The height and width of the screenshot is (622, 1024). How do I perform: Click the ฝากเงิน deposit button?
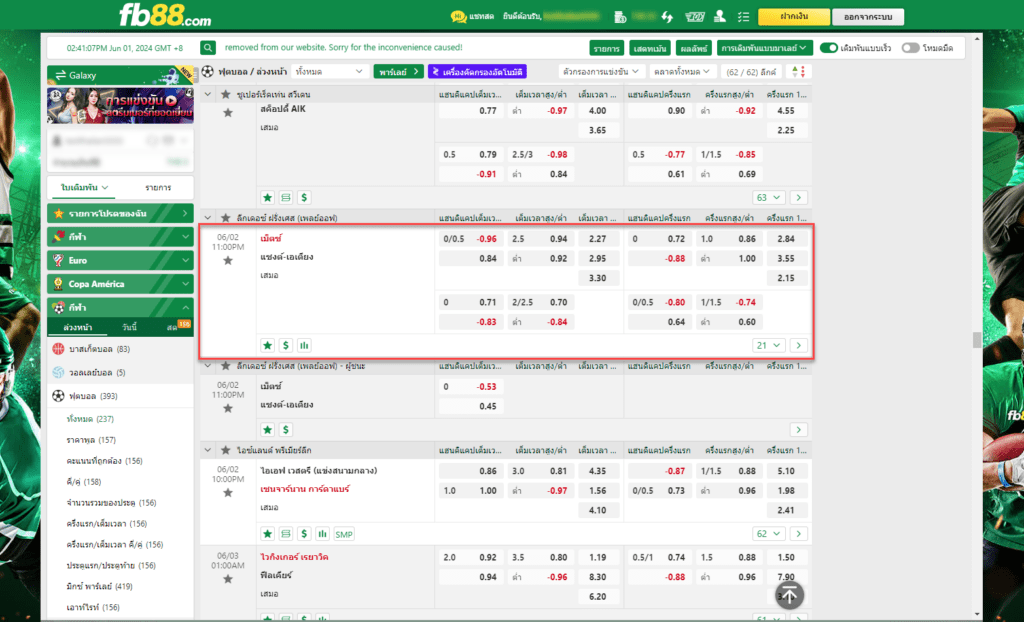793,17
